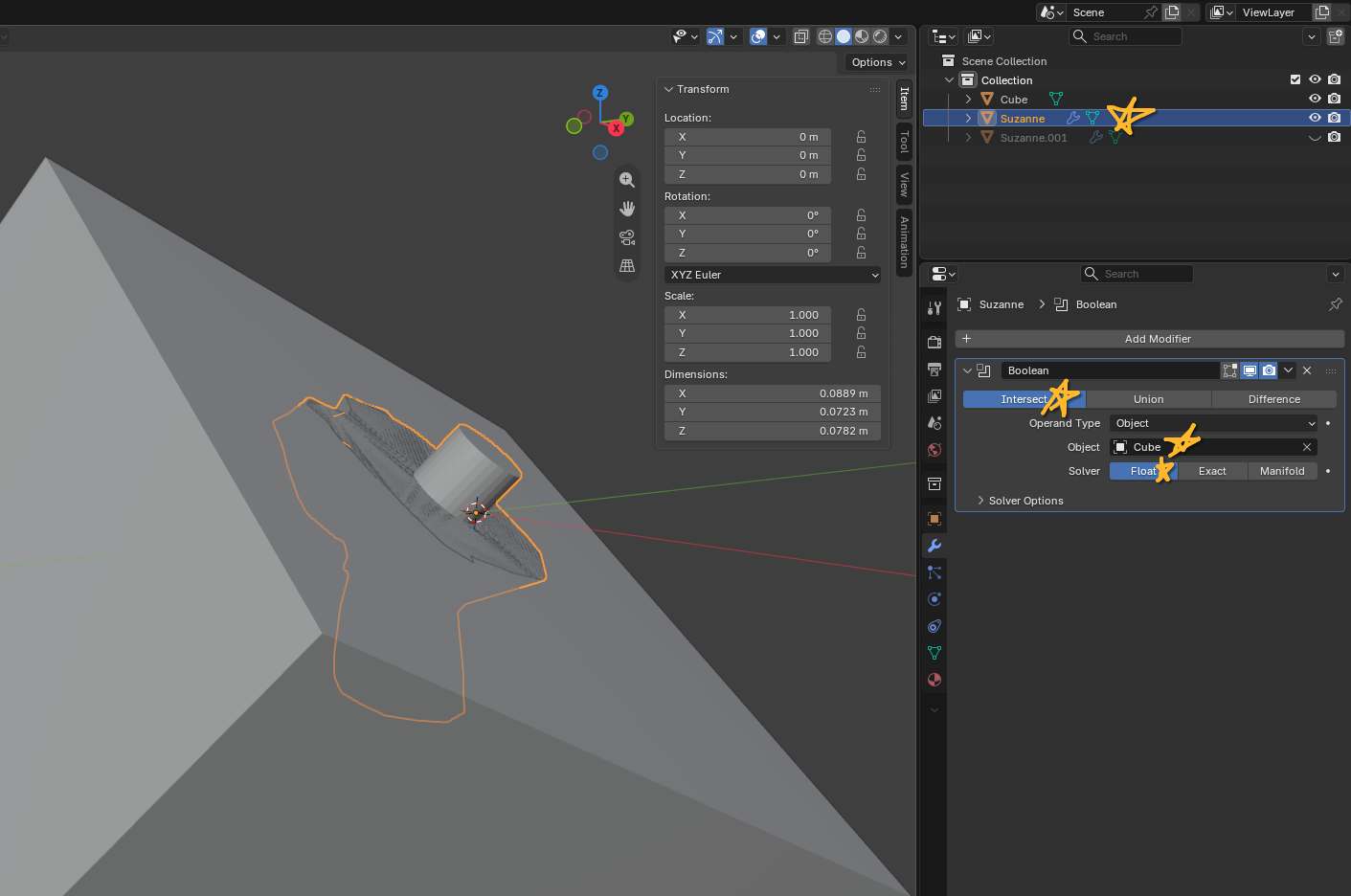The image size is (1351, 896).
Task: Open the Operand Type dropdown
Action: (x=1213, y=423)
